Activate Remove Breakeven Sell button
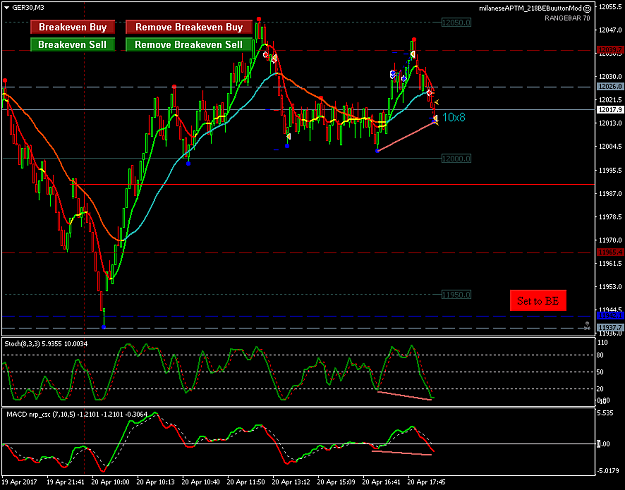Image resolution: width=625 pixels, height=490 pixels. pos(189,45)
